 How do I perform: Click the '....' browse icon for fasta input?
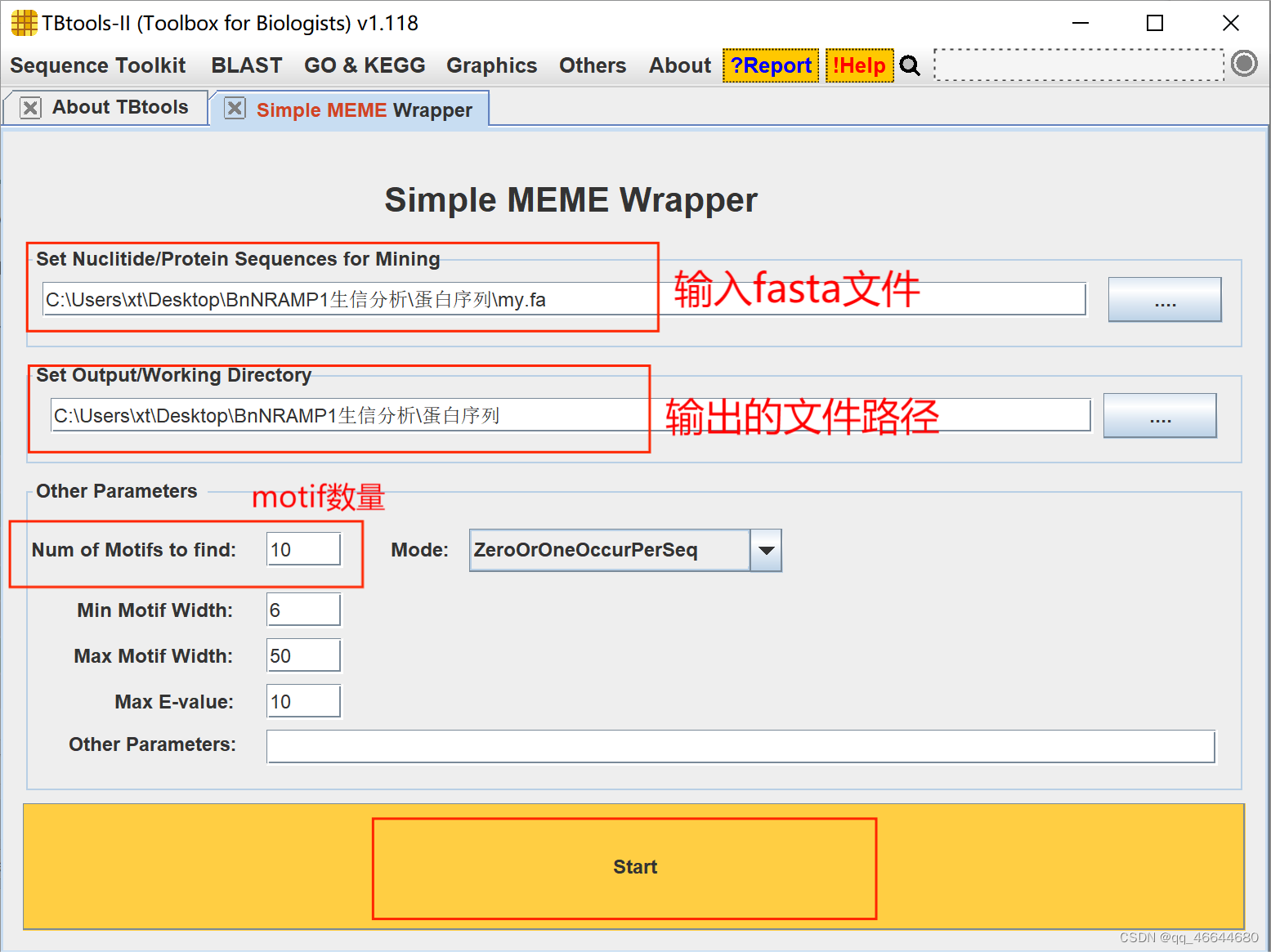tap(1164, 299)
